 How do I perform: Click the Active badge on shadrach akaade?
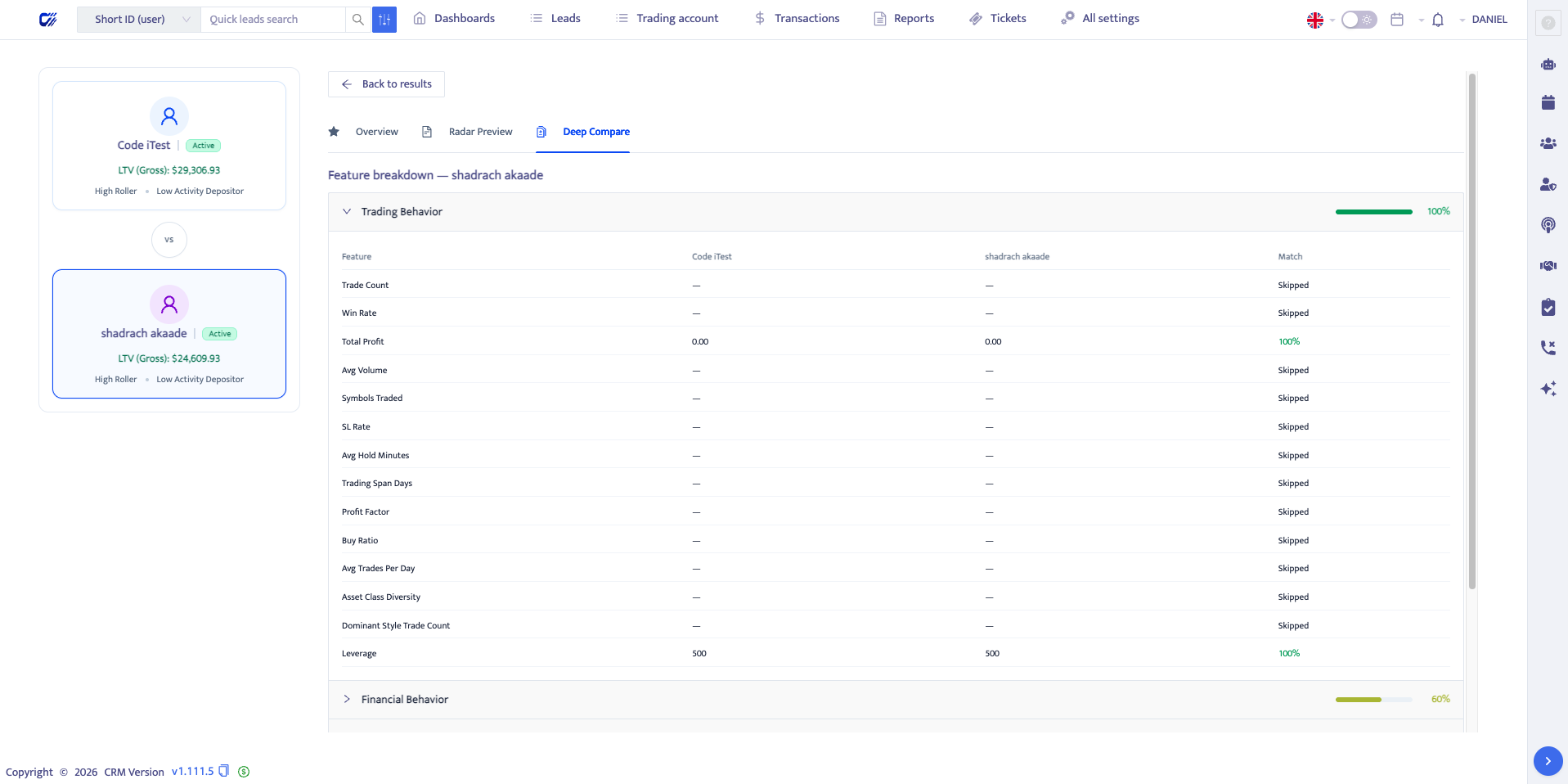click(220, 334)
